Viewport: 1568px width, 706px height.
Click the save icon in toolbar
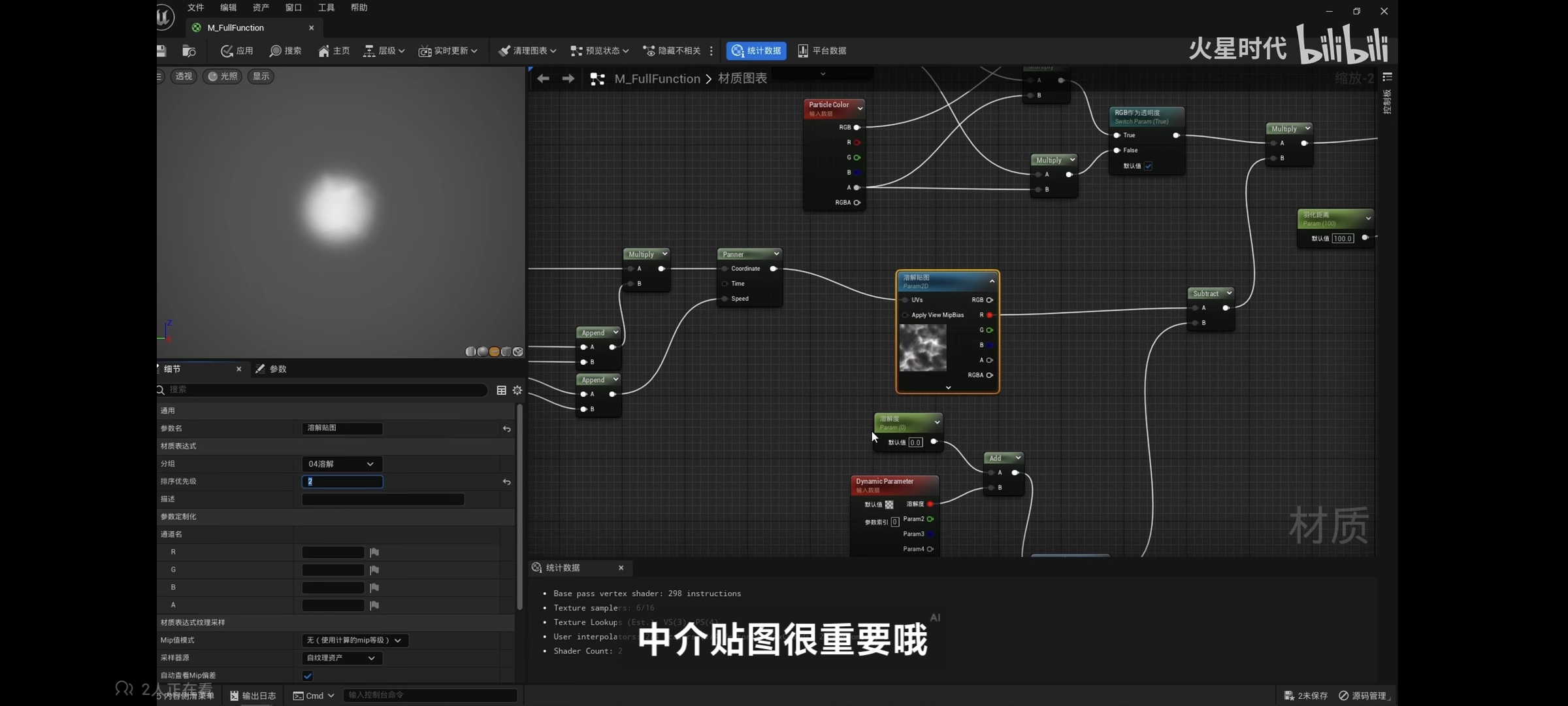(161, 51)
